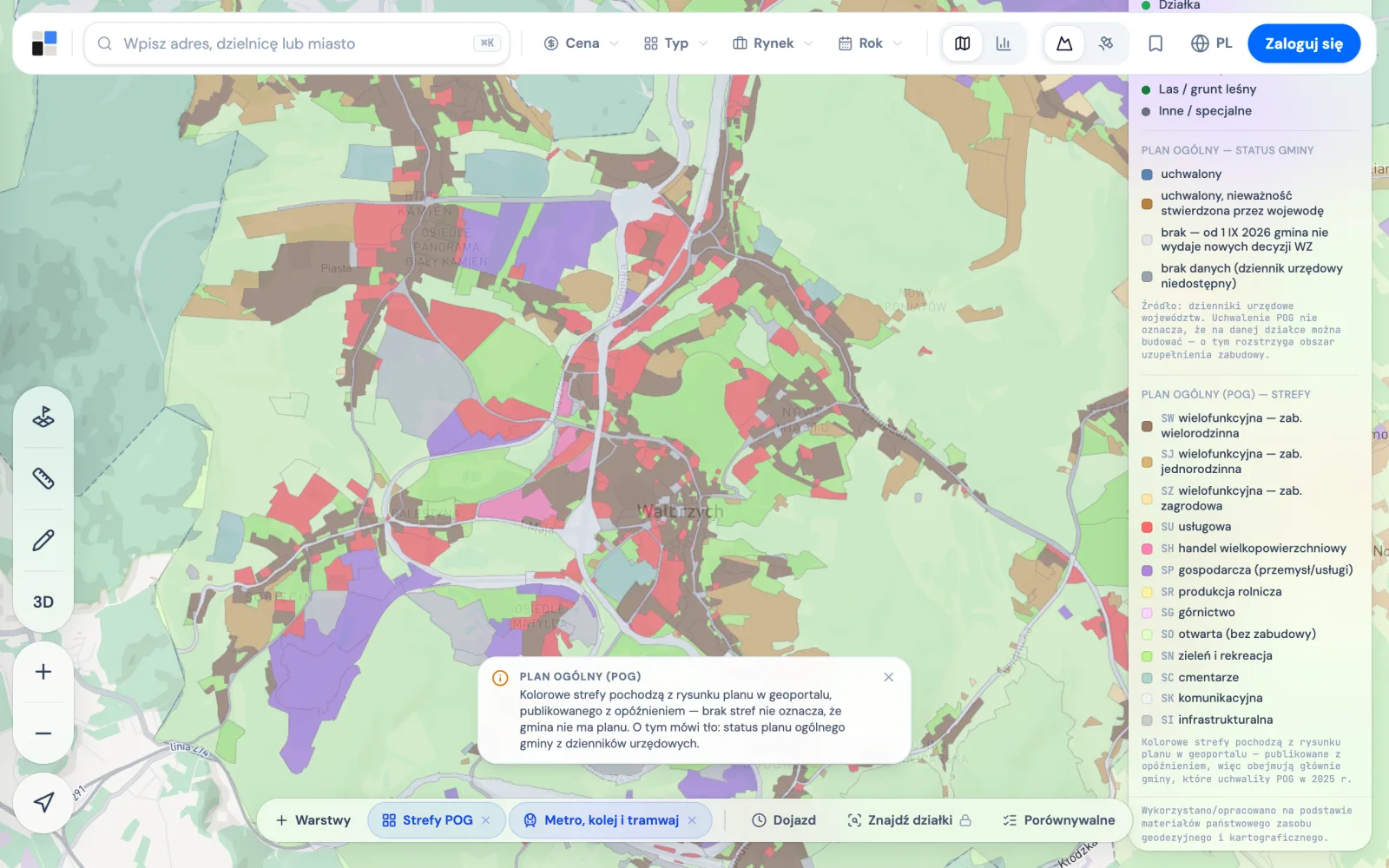Open saved bookmarks icon
1389x868 pixels.
(x=1155, y=43)
